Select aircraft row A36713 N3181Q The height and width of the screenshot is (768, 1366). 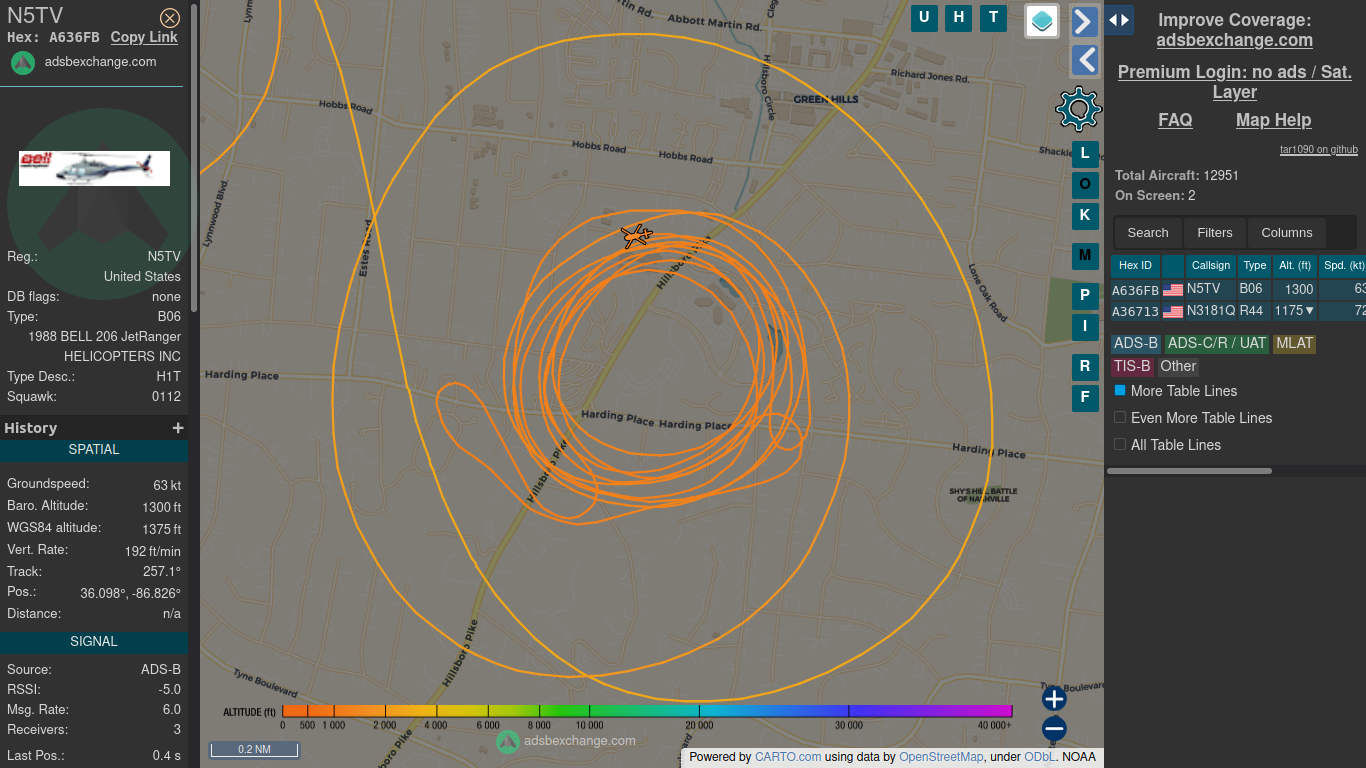(1238, 311)
